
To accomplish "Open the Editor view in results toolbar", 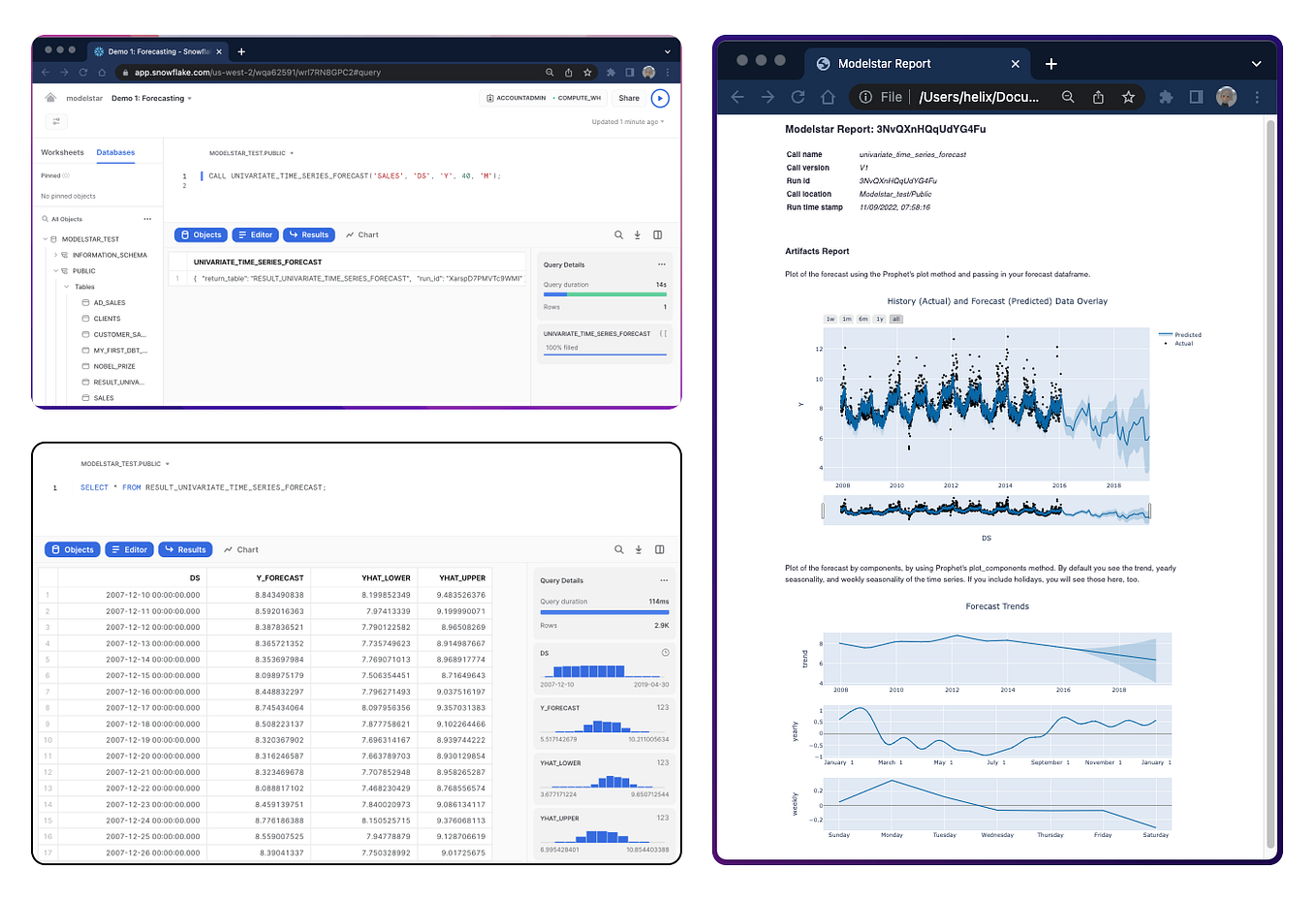I will (x=255, y=234).
